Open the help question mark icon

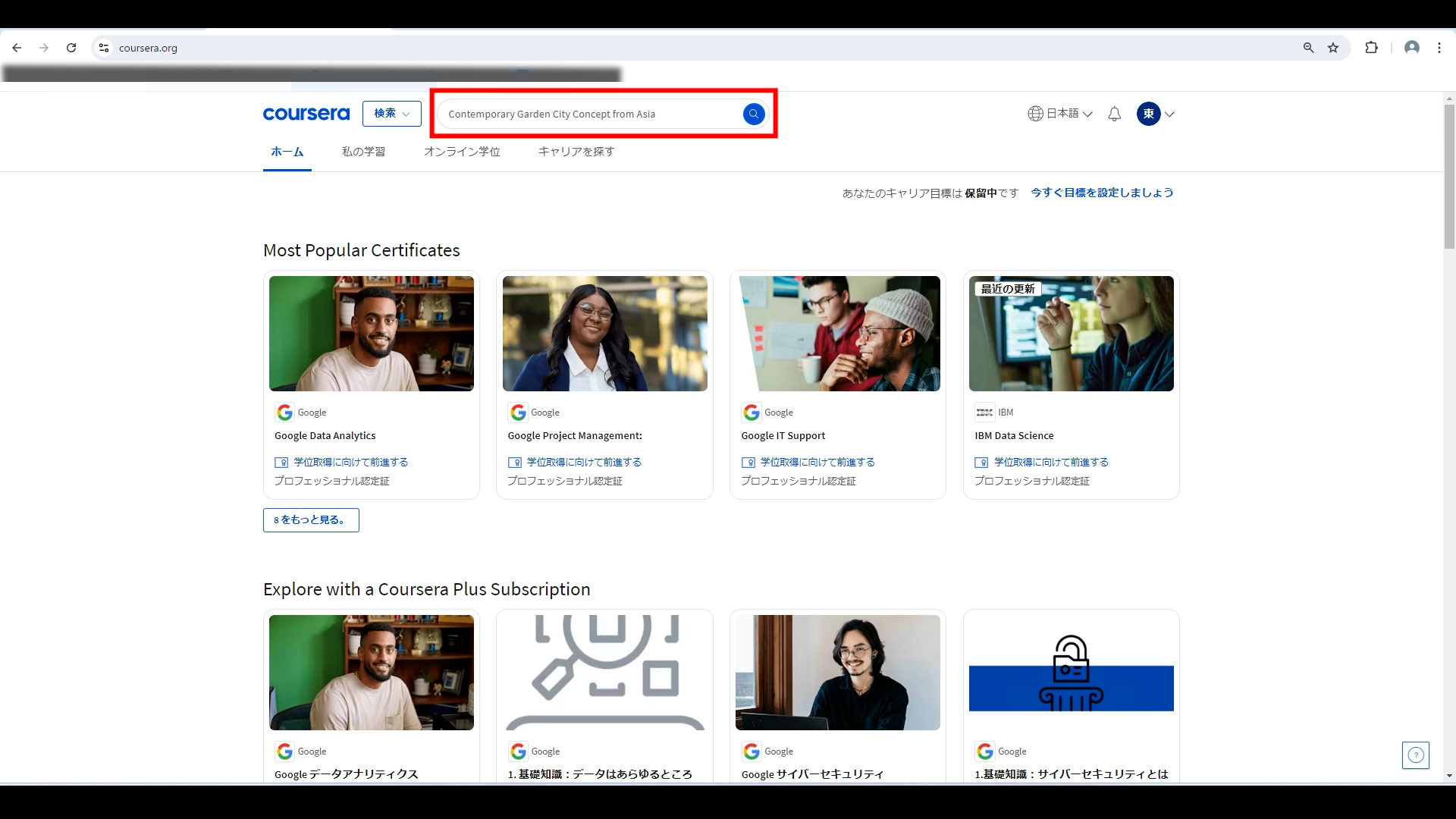coord(1415,755)
